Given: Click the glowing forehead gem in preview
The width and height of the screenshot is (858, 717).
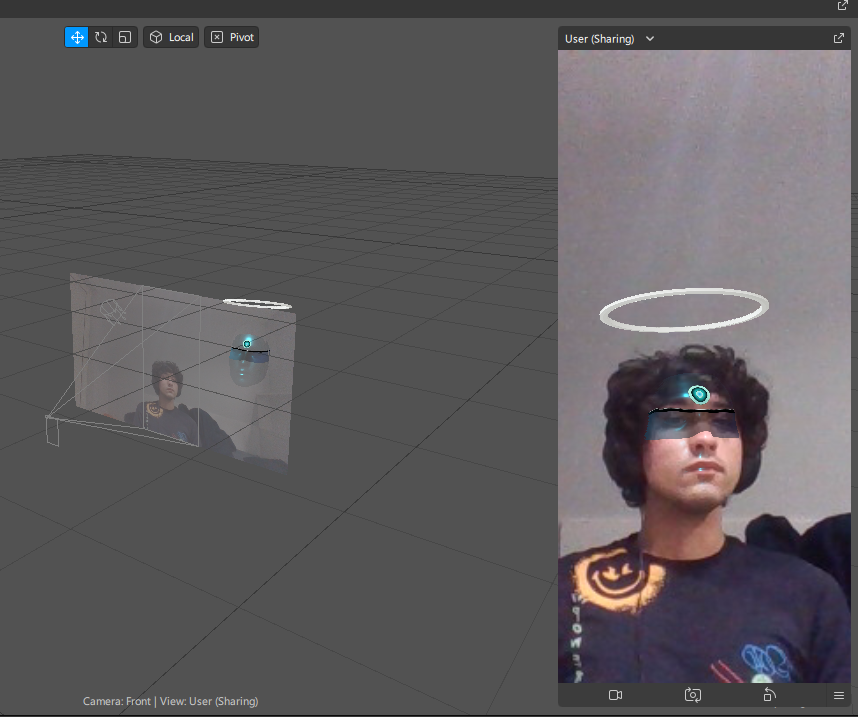Looking at the screenshot, I should pos(699,394).
